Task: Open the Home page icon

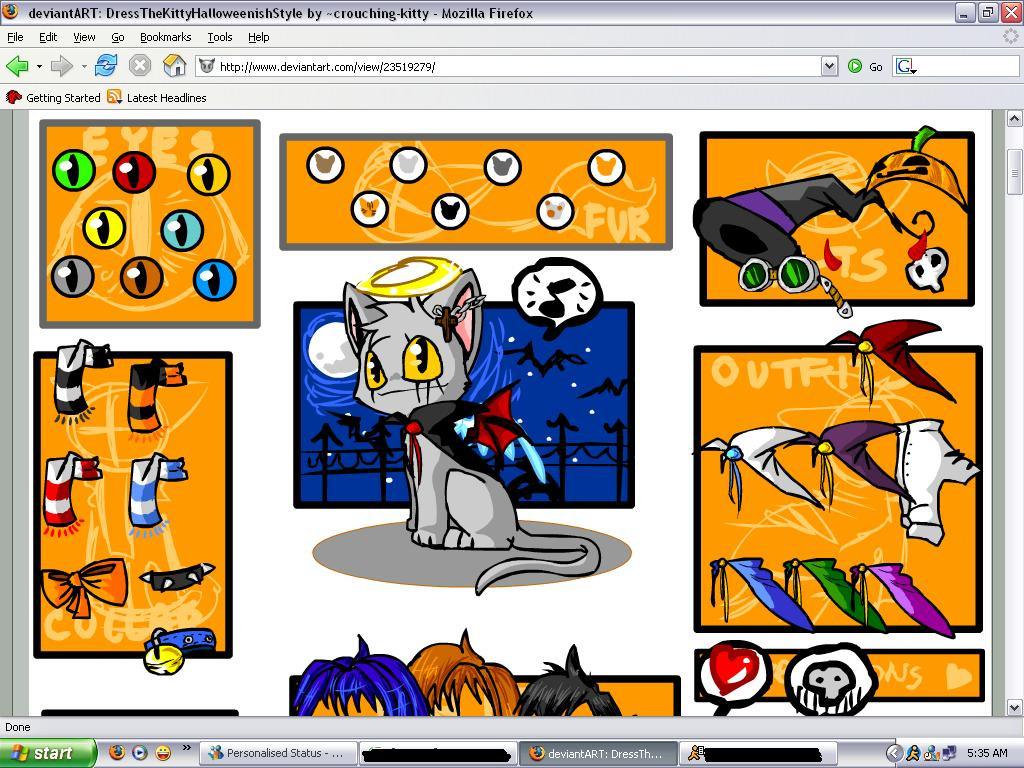Action: click(174, 66)
